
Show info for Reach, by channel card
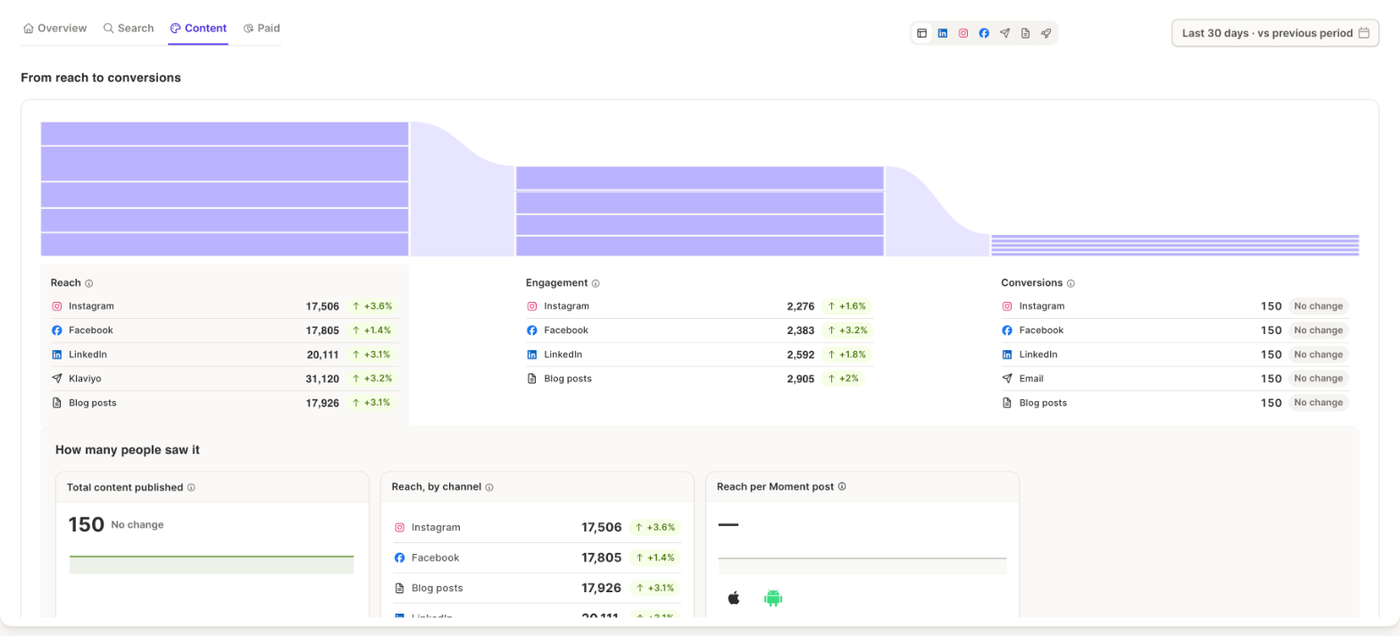tap(489, 487)
